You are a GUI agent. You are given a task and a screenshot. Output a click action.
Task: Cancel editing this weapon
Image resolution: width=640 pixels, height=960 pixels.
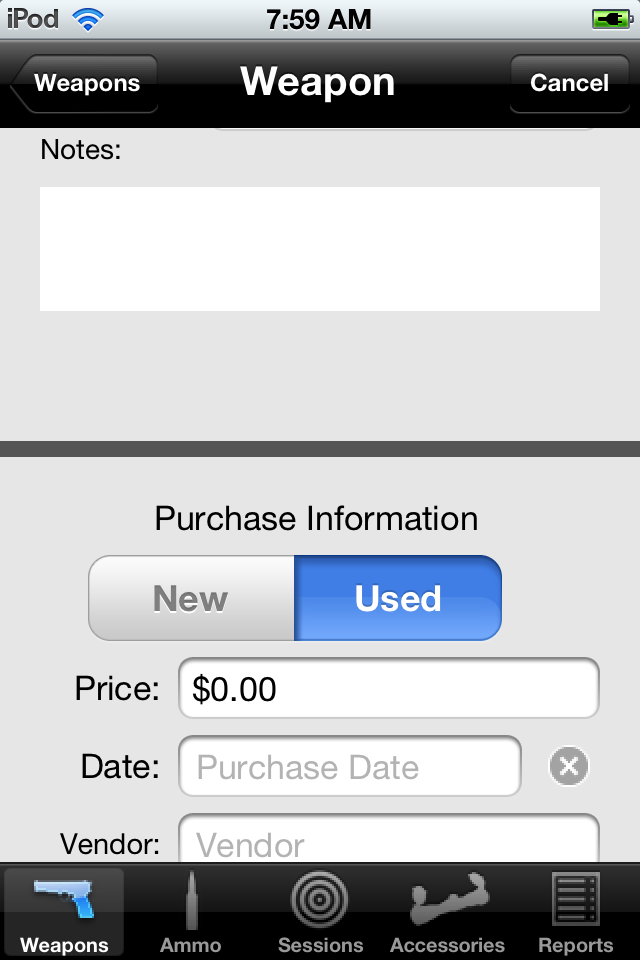click(x=569, y=84)
